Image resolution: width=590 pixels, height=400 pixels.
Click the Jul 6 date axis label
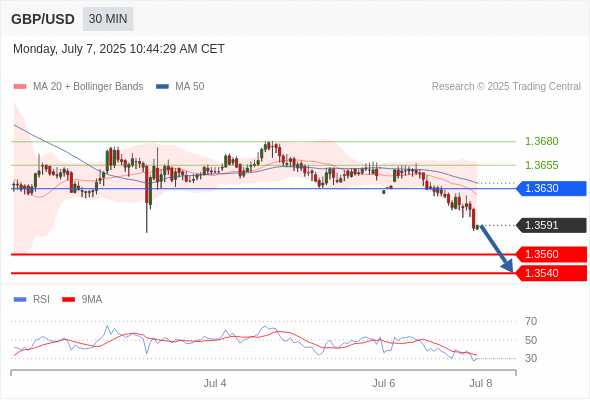coord(383,383)
